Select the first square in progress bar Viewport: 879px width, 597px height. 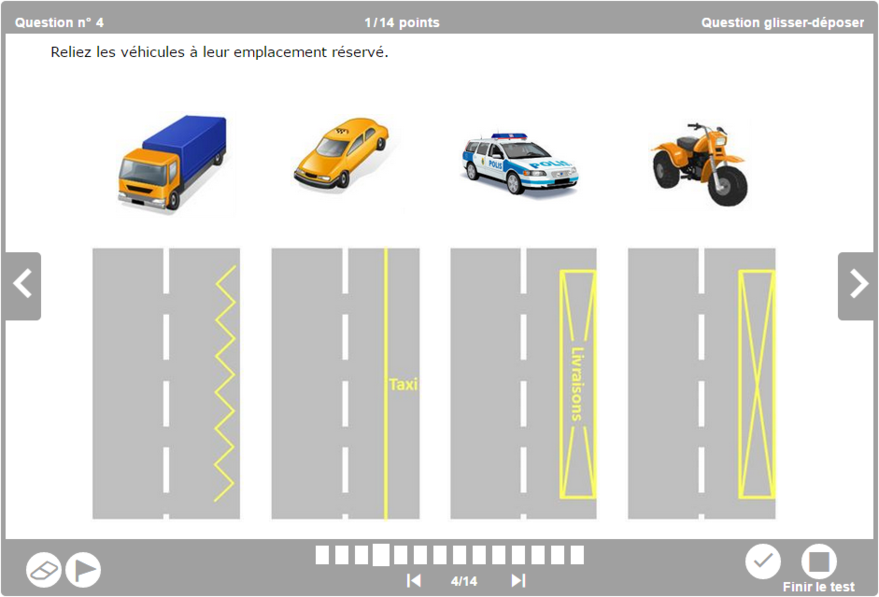[322, 555]
